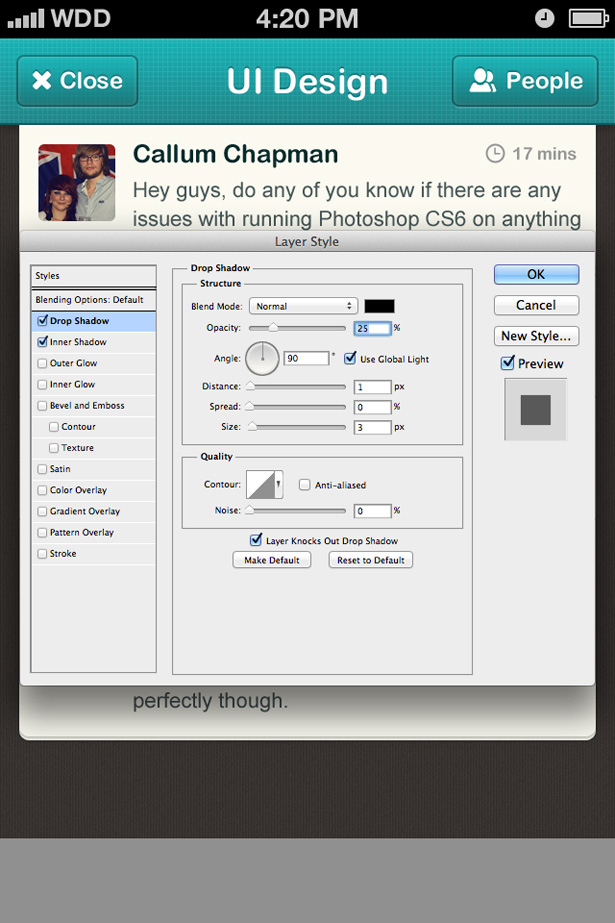Click the alarm clock status bar icon
This screenshot has height=923, width=615.
545,18
